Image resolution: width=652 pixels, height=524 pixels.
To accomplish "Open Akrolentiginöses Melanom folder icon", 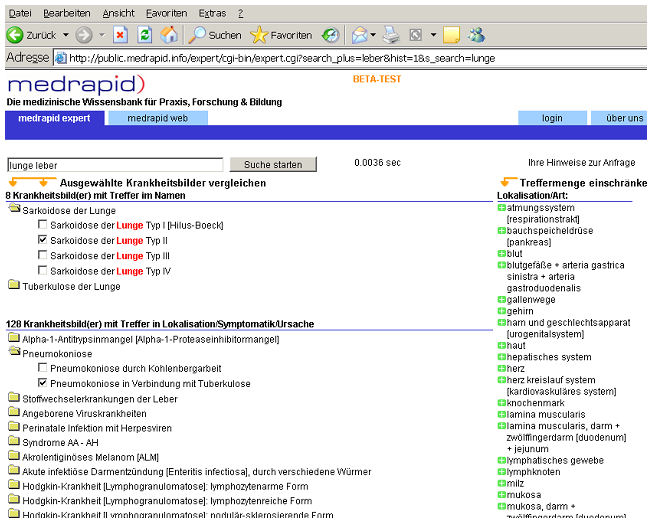I will 14,455.
